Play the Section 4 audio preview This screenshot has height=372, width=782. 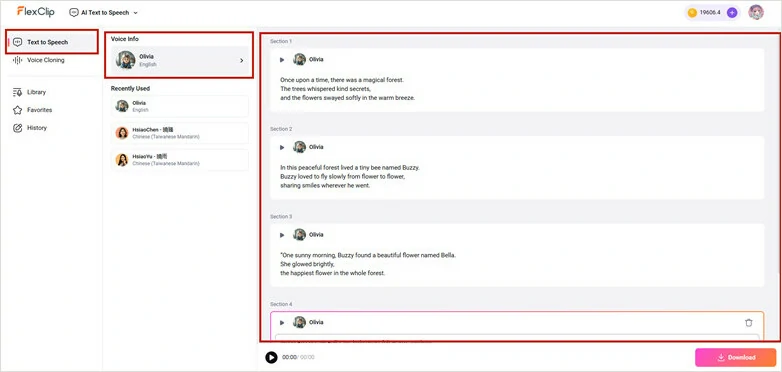282,323
